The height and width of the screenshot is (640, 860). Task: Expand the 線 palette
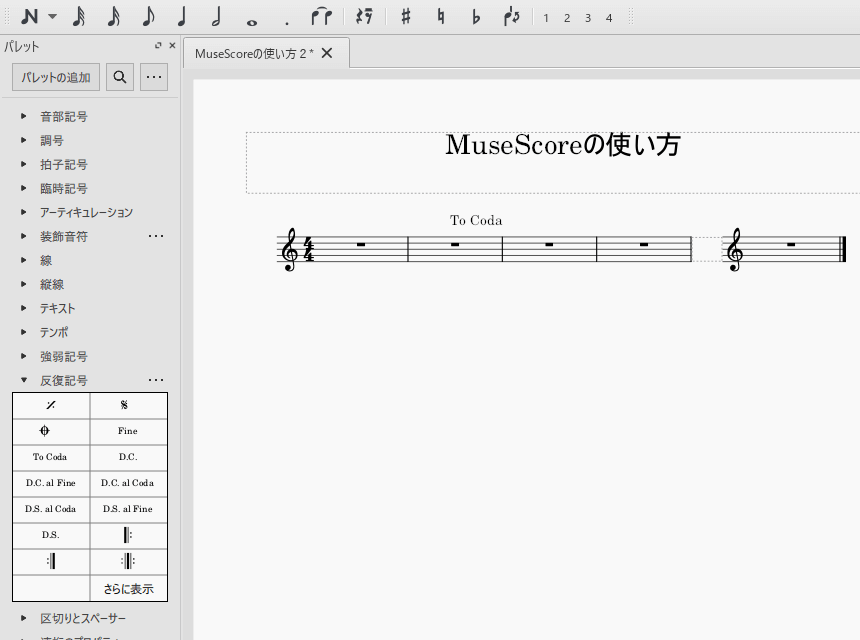click(24, 260)
